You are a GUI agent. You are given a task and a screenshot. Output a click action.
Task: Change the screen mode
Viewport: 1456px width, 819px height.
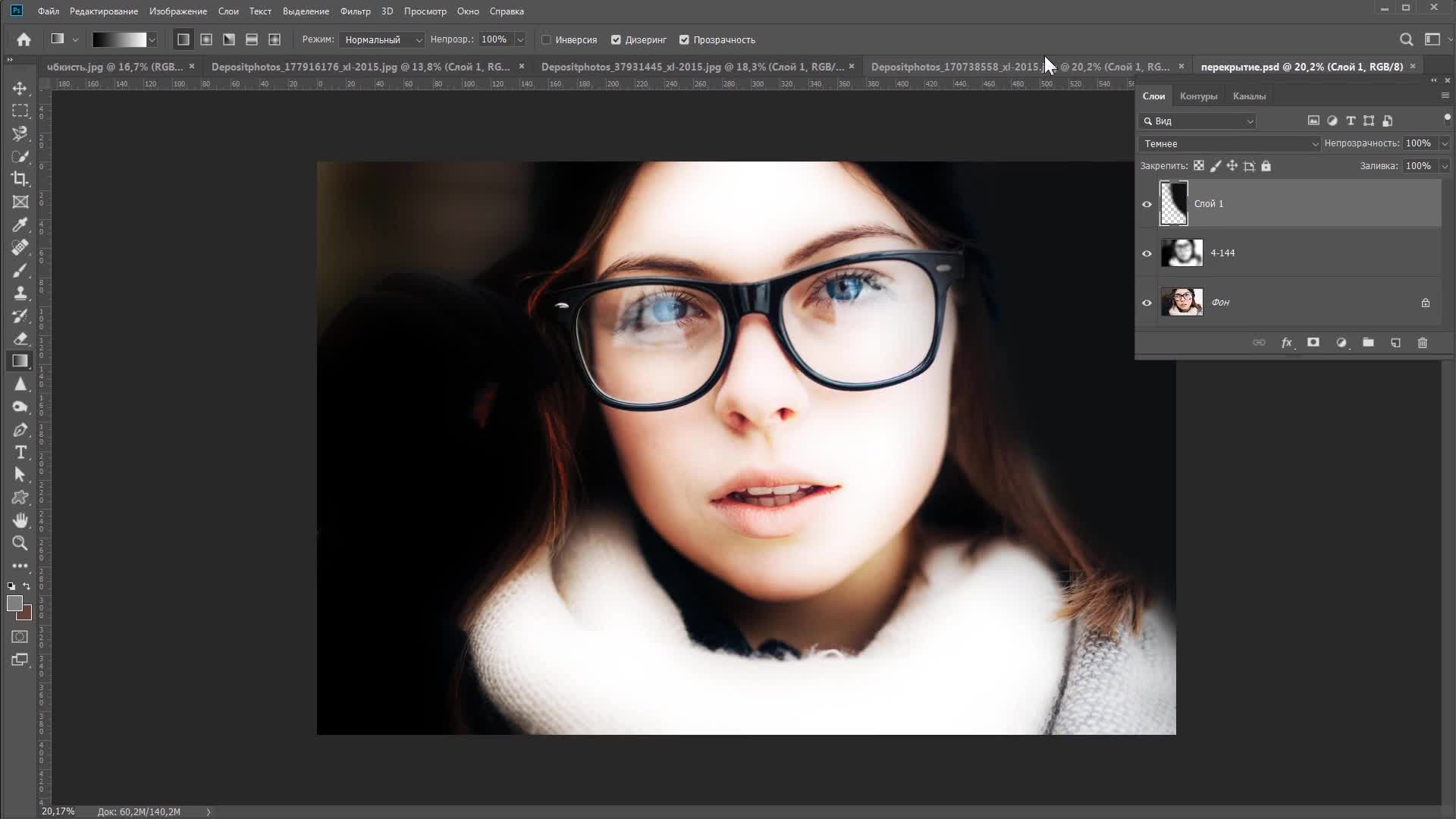pos(20,660)
